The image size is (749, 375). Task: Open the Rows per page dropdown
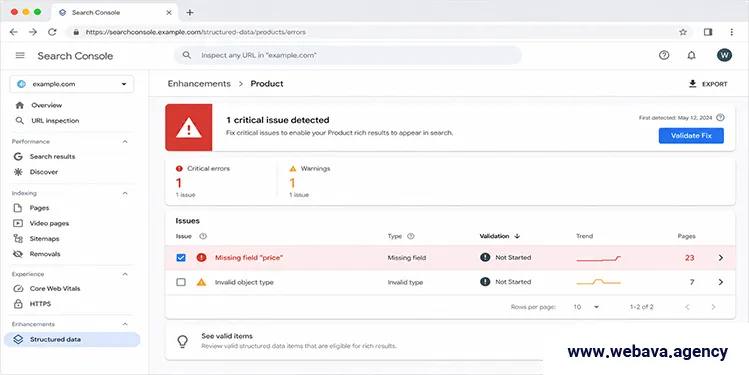pos(586,307)
